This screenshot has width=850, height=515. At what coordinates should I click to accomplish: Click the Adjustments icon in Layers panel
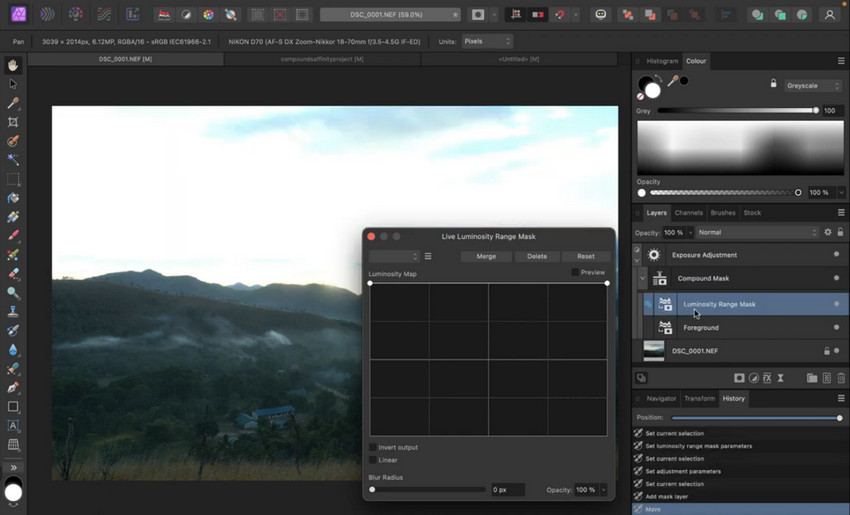[x=754, y=378]
